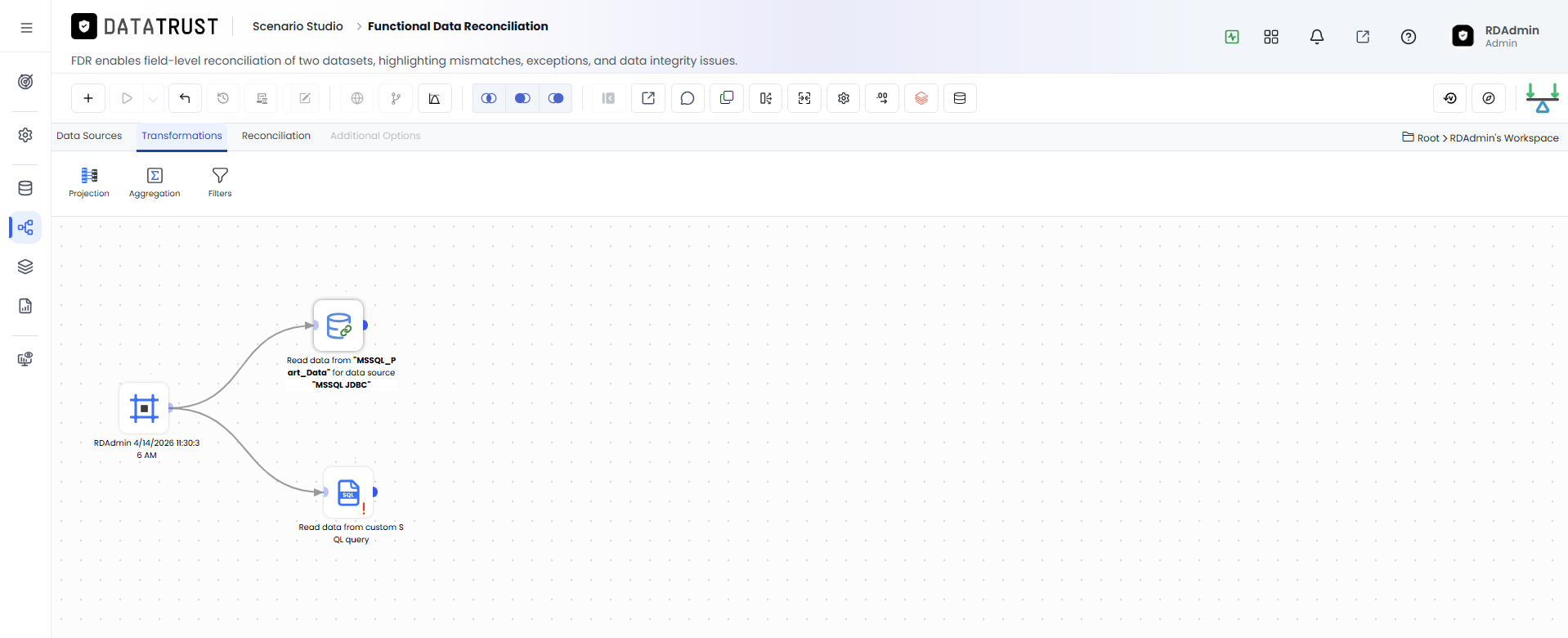Open the sidebar report document icon
Image resolution: width=1568 pixels, height=638 pixels.
25,306
